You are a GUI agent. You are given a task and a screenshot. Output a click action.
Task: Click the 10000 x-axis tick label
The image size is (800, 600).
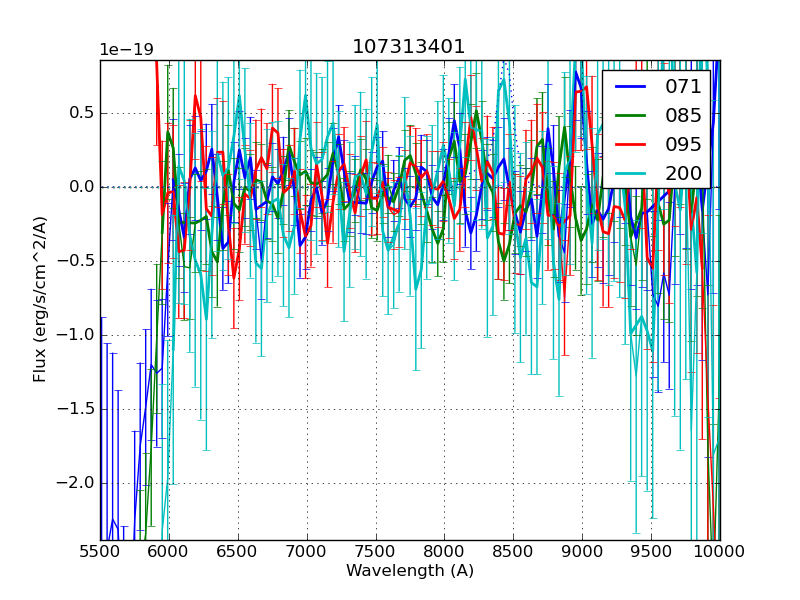coord(719,551)
